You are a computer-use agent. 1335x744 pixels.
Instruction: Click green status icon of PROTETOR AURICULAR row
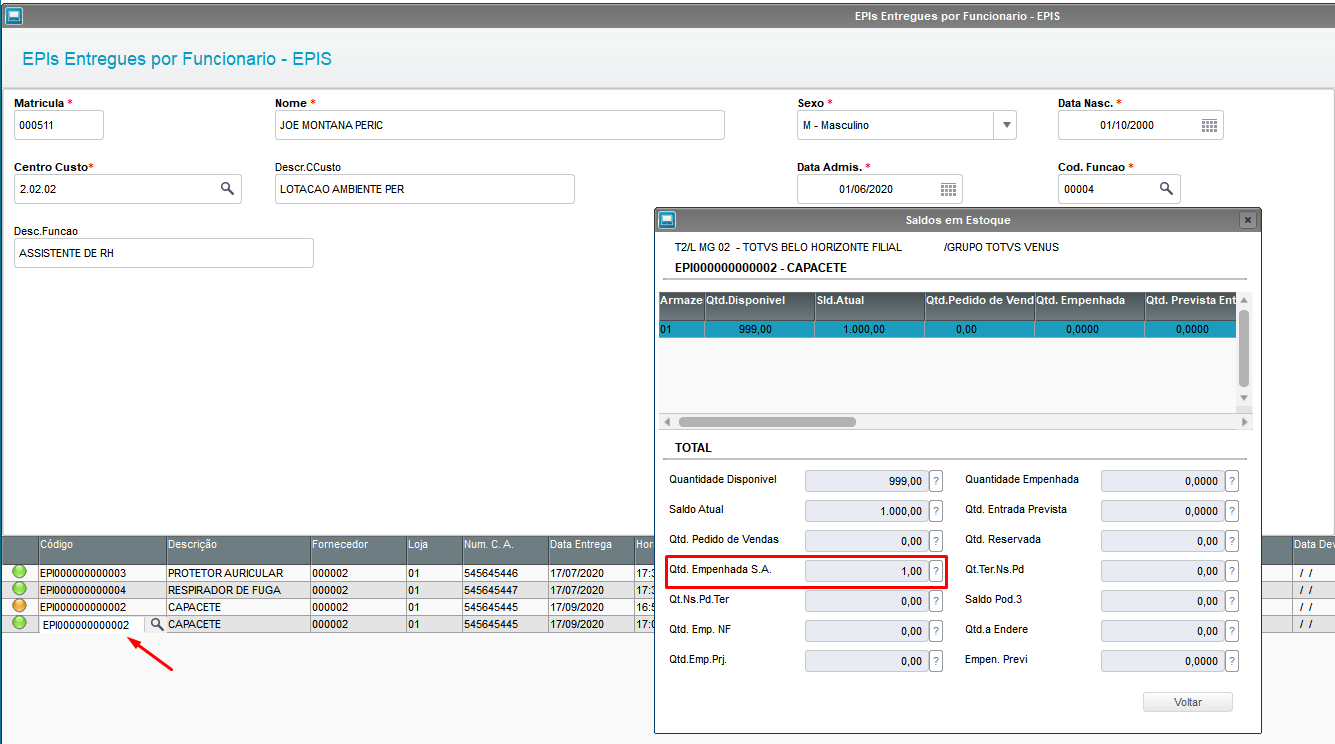19,573
